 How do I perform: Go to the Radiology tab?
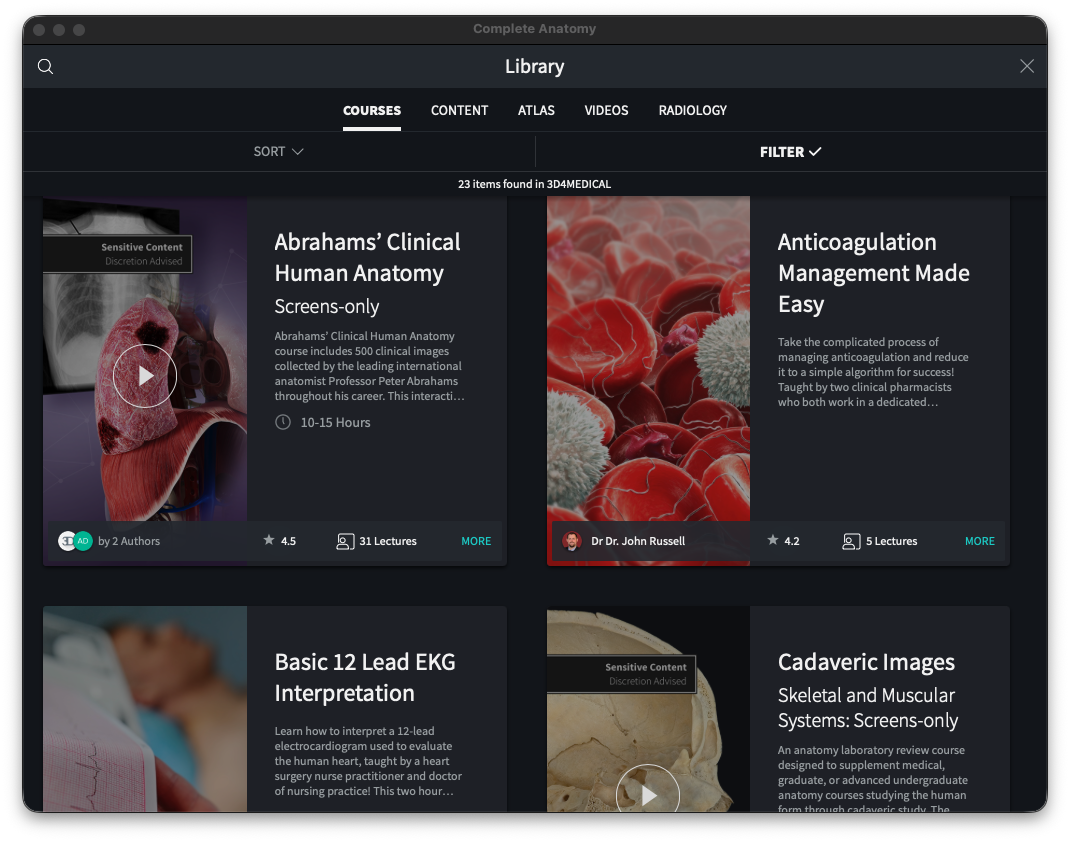[693, 111]
